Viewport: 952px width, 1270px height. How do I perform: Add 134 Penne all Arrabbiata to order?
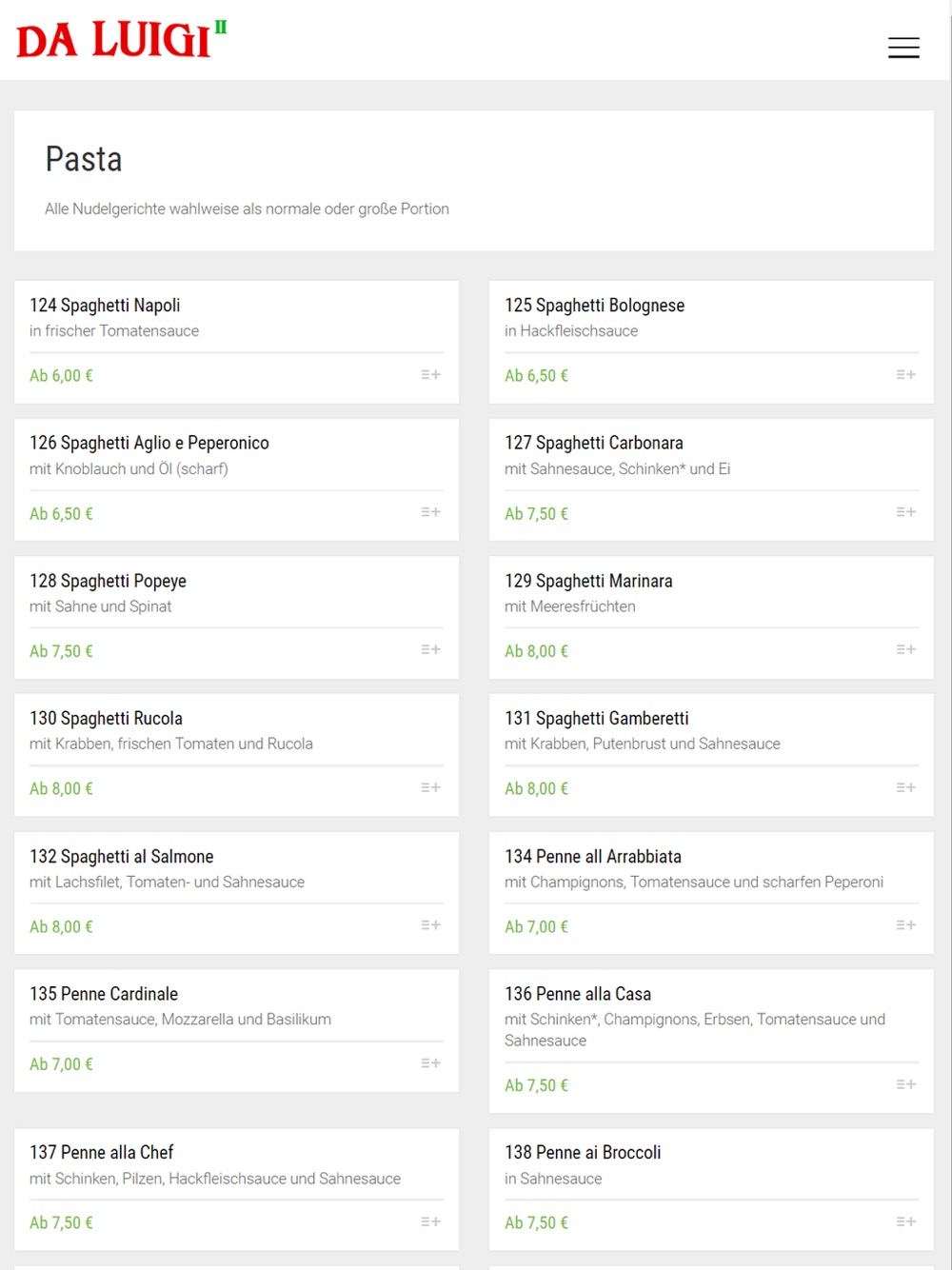tap(905, 925)
